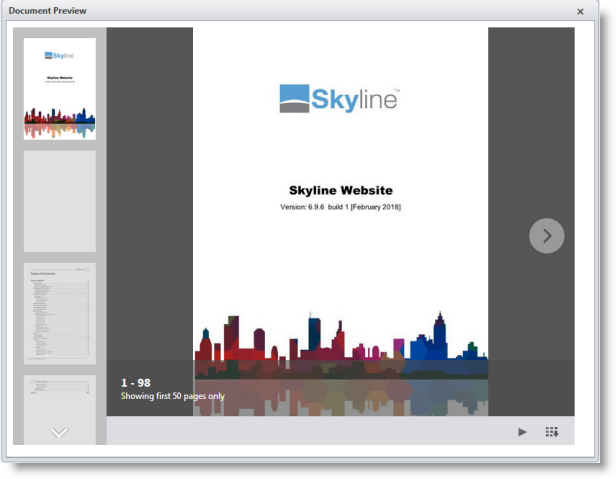Close the Document Preview dialog
The image size is (616, 479).
click(x=580, y=12)
